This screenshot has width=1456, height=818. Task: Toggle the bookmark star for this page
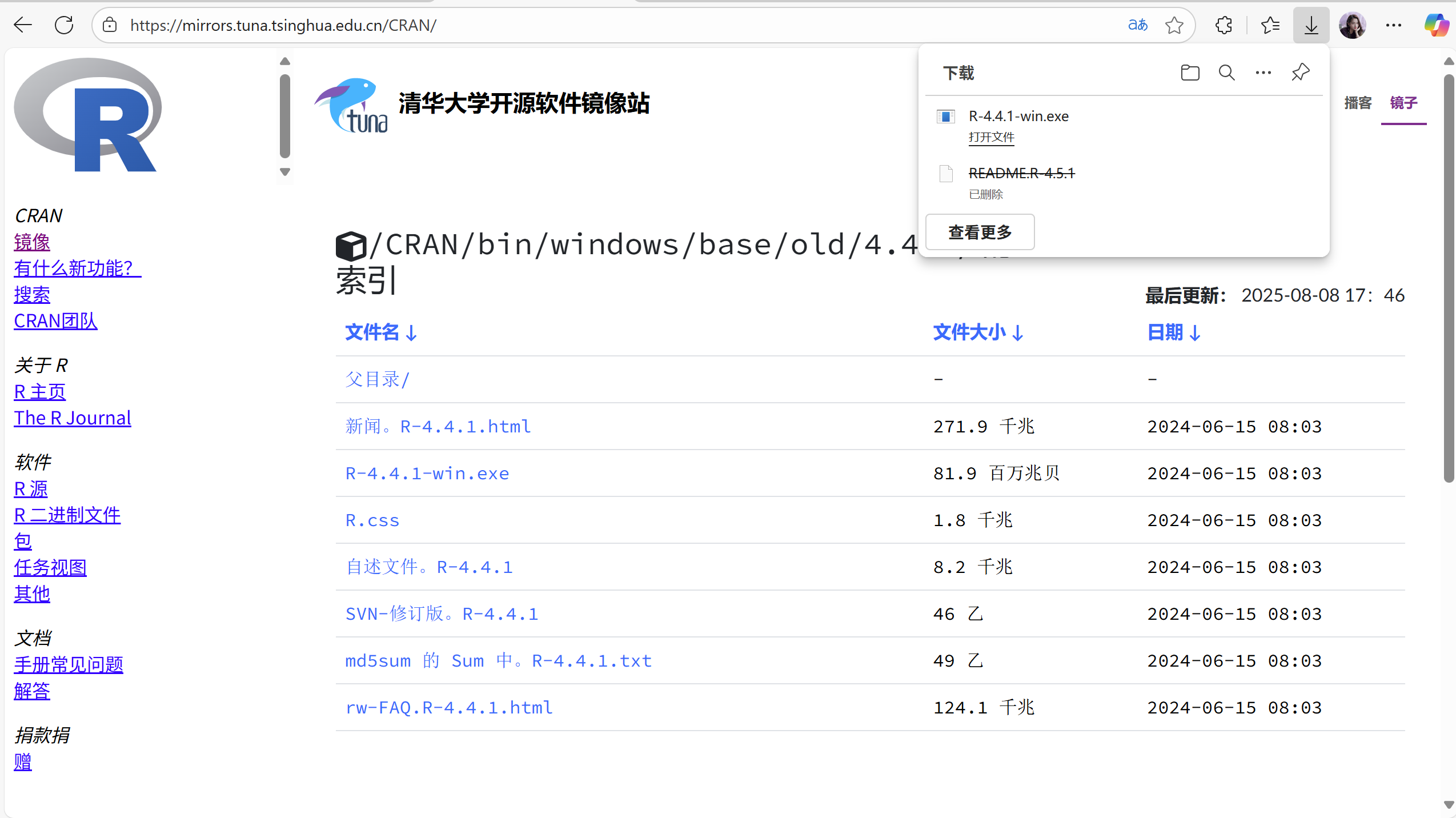1174,25
